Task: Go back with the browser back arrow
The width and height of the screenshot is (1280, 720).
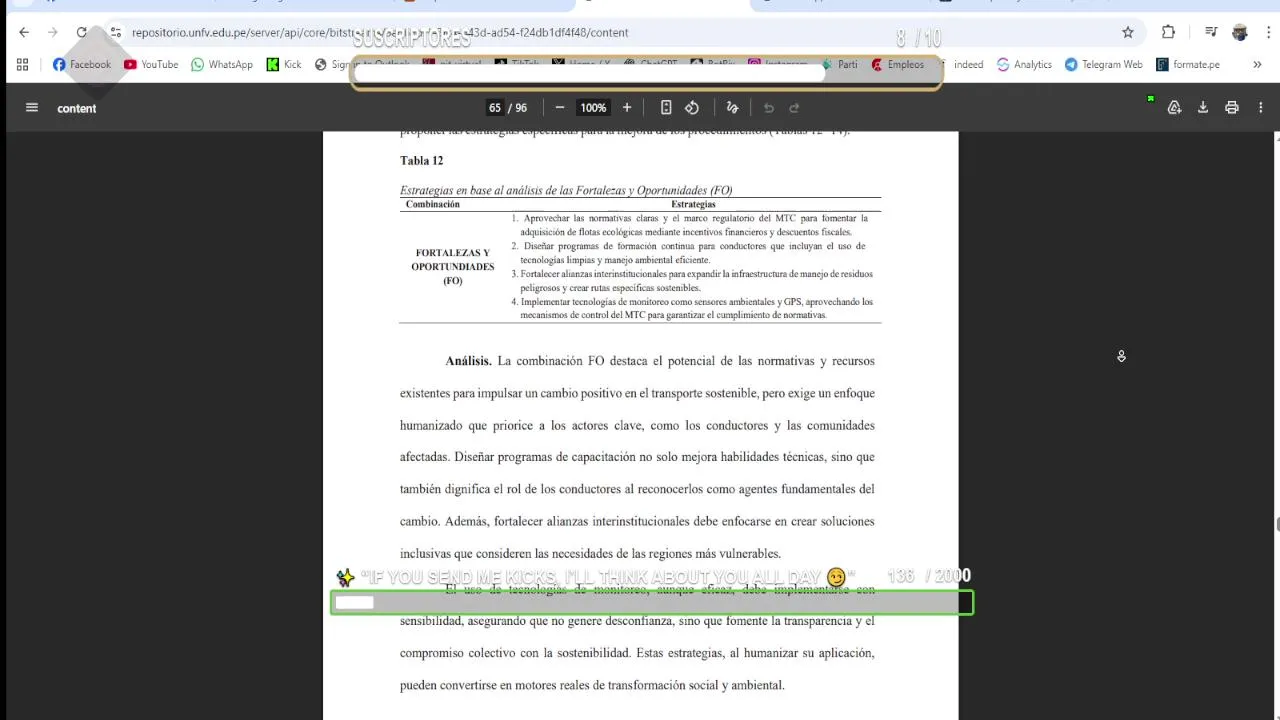Action: 24,32
